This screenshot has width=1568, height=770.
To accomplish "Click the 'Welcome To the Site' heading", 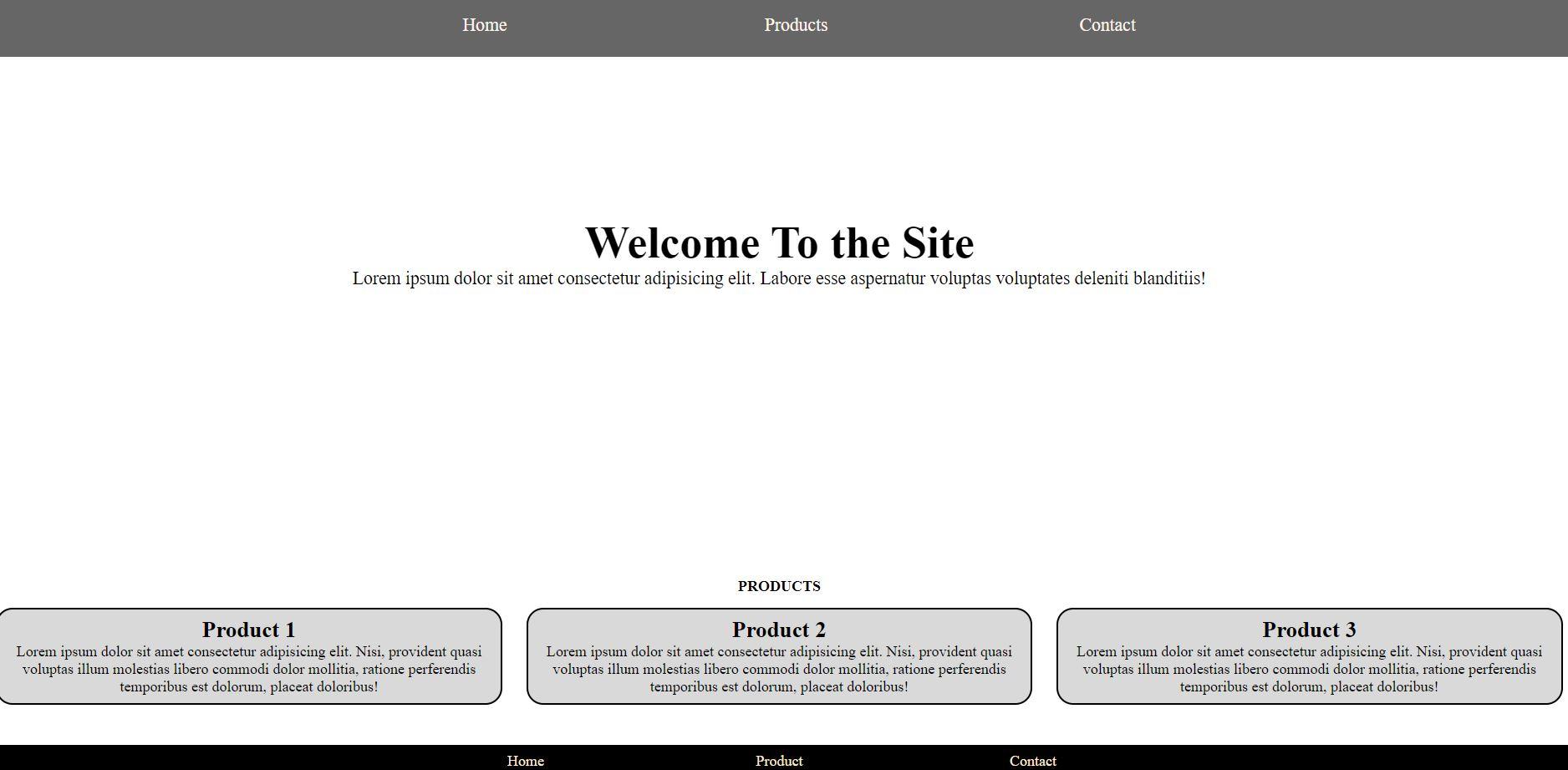I will [781, 242].
